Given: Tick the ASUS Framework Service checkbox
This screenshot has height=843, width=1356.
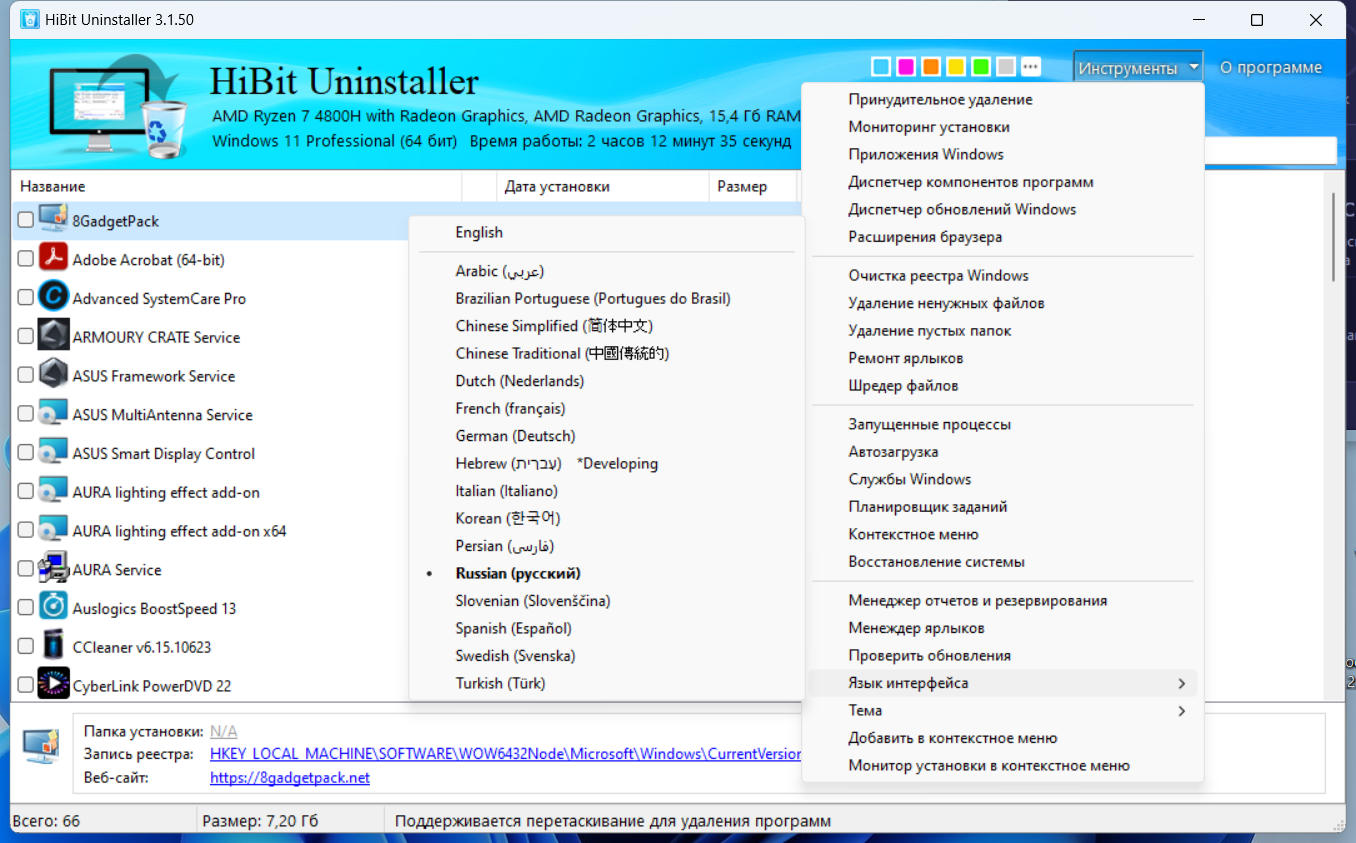Looking at the screenshot, I should click(x=26, y=376).
